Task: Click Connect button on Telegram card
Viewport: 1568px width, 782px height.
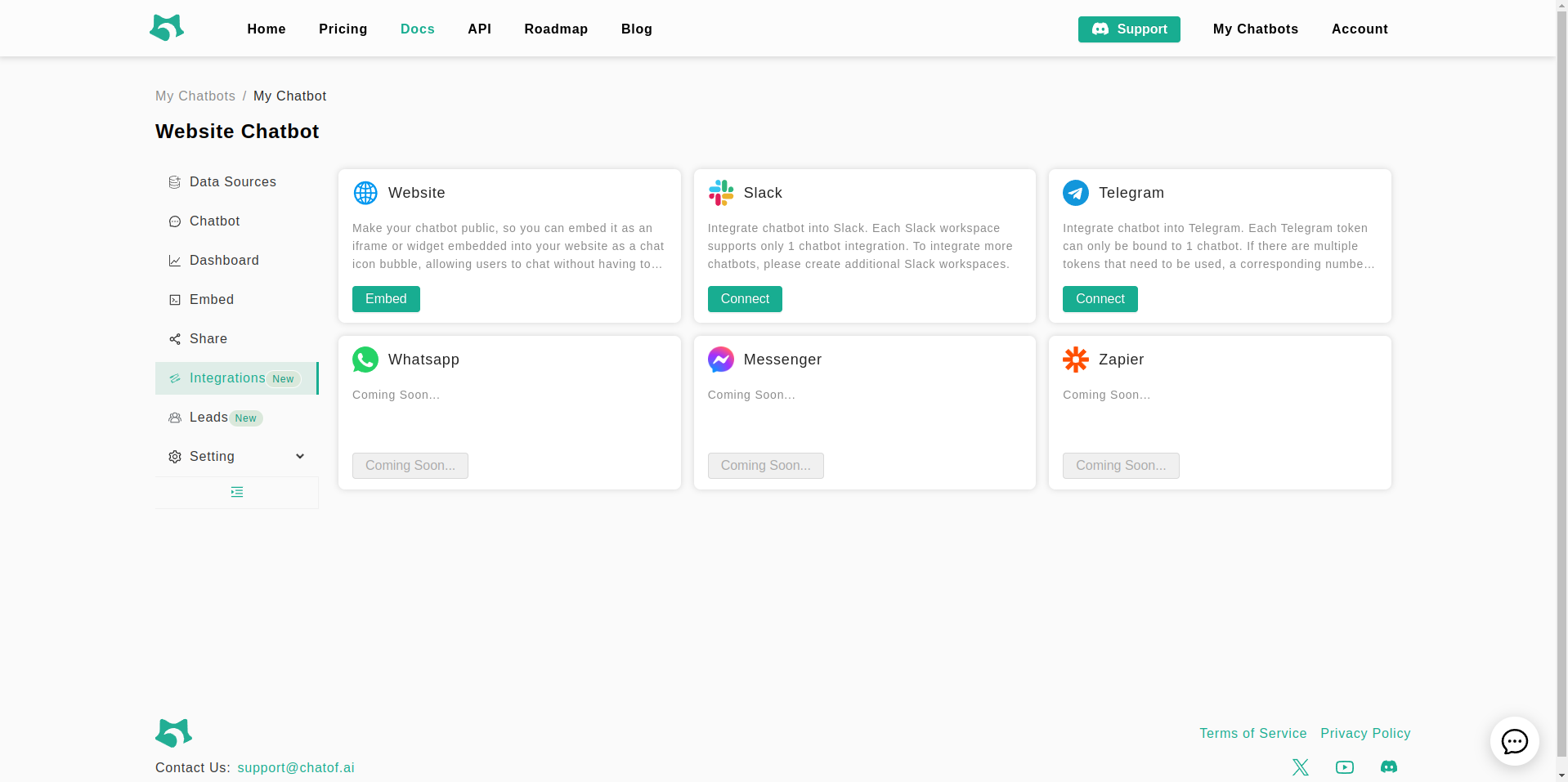Action: [1100, 299]
